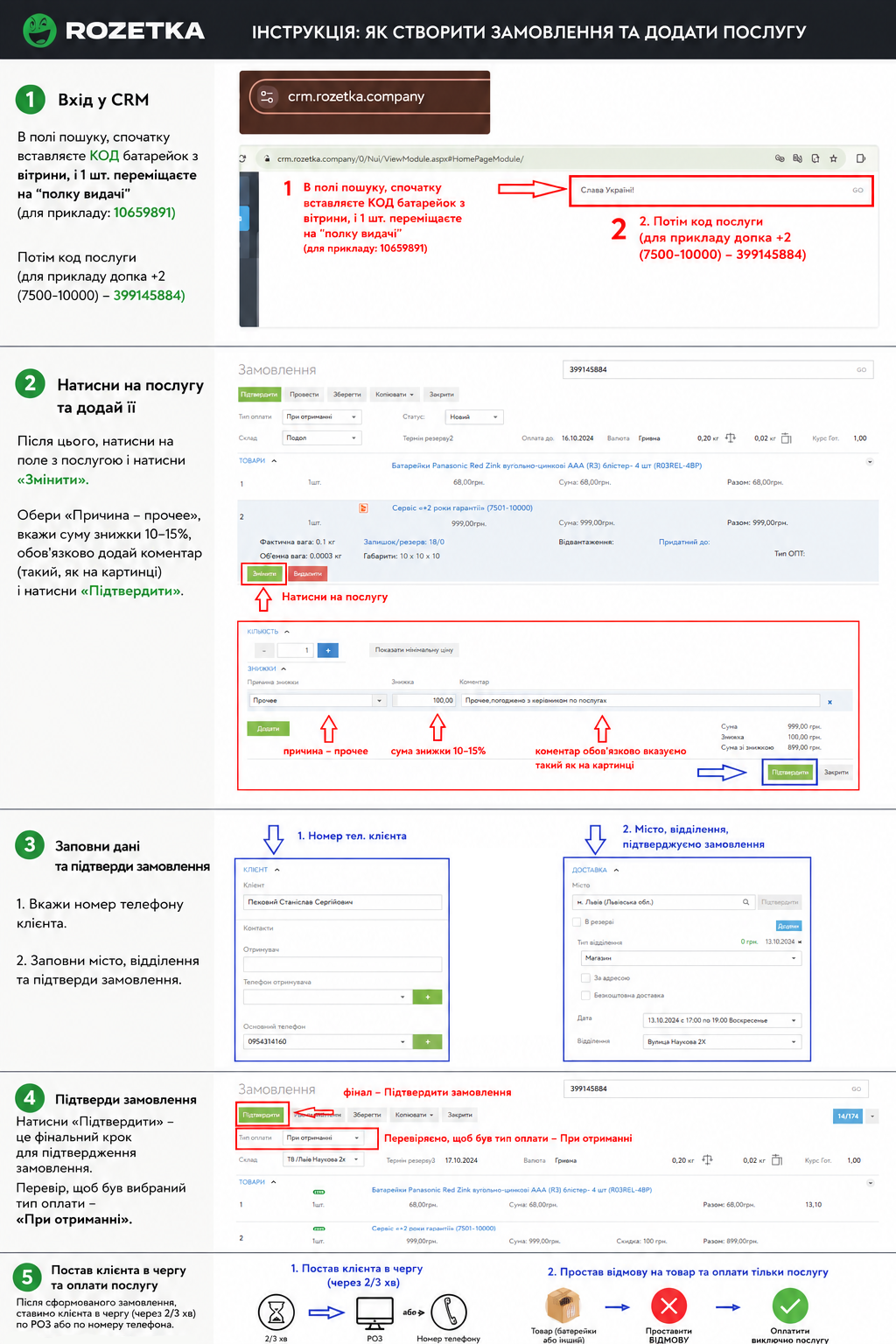Click the bookmark star icon in address bar
Screen dimensions: 896x1344
tap(834, 158)
